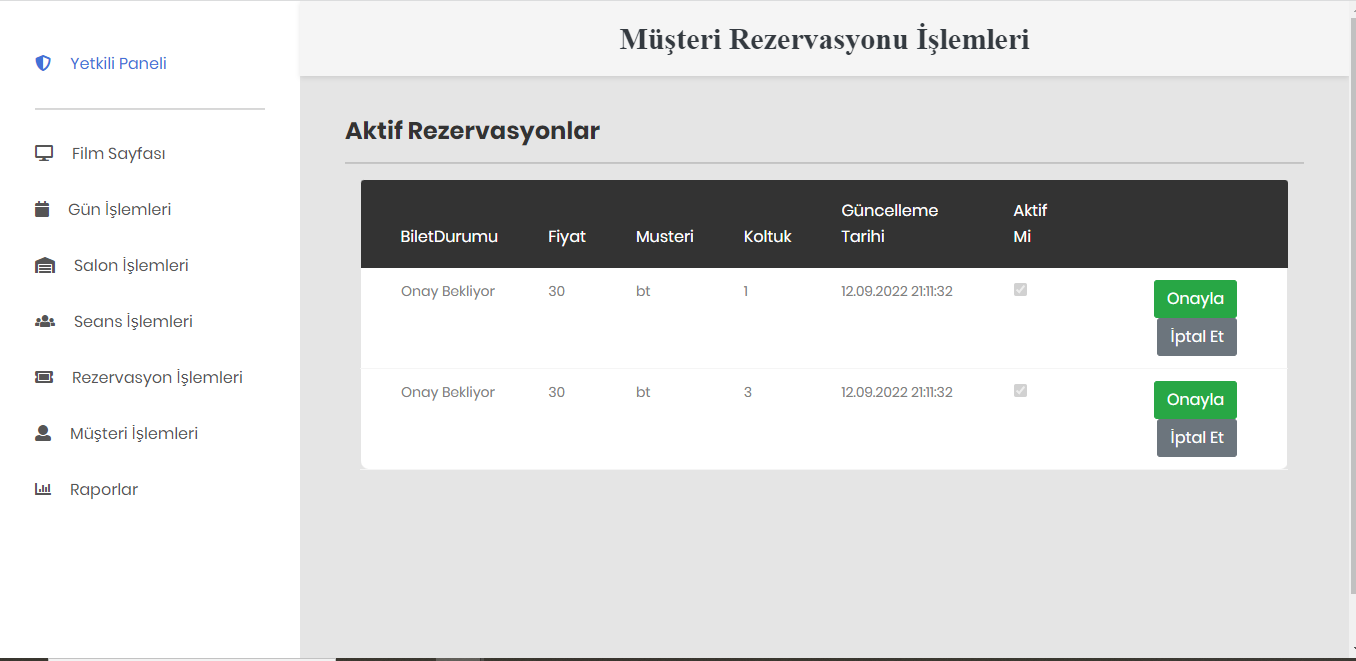Click İptal Et on the second reservation row

[x=1196, y=437]
